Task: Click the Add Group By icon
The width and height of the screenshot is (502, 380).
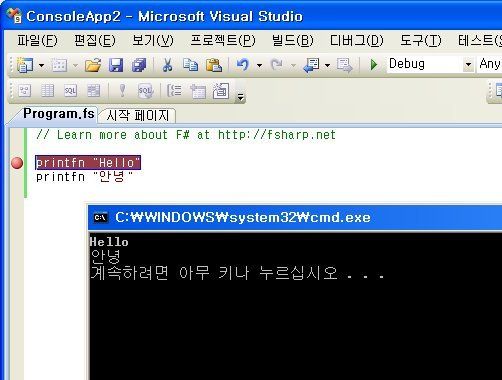Action: [174, 90]
